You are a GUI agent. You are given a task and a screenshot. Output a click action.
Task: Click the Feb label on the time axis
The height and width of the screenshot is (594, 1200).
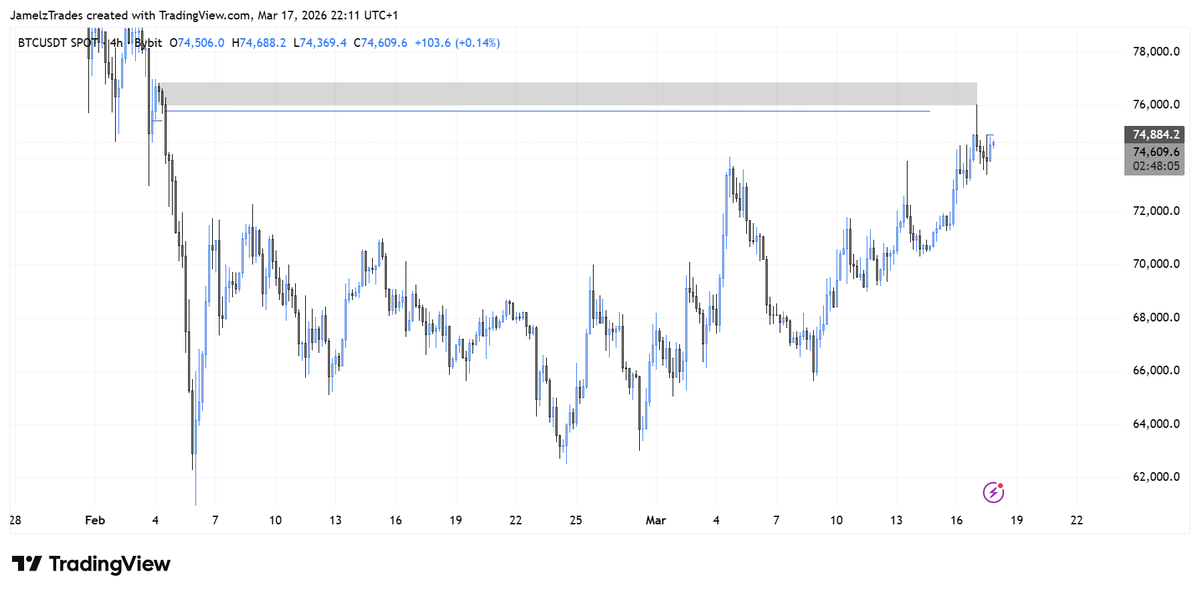point(95,520)
